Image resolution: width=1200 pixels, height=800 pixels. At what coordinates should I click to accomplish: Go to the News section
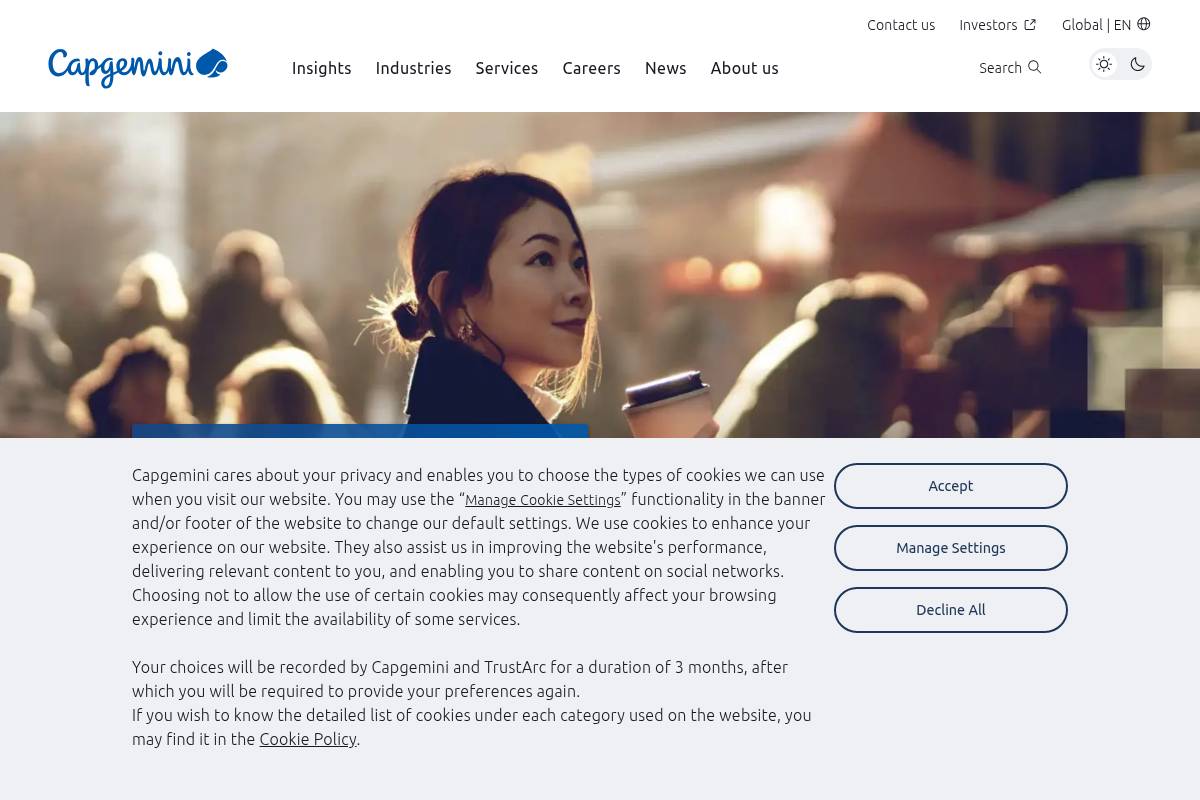click(x=666, y=68)
